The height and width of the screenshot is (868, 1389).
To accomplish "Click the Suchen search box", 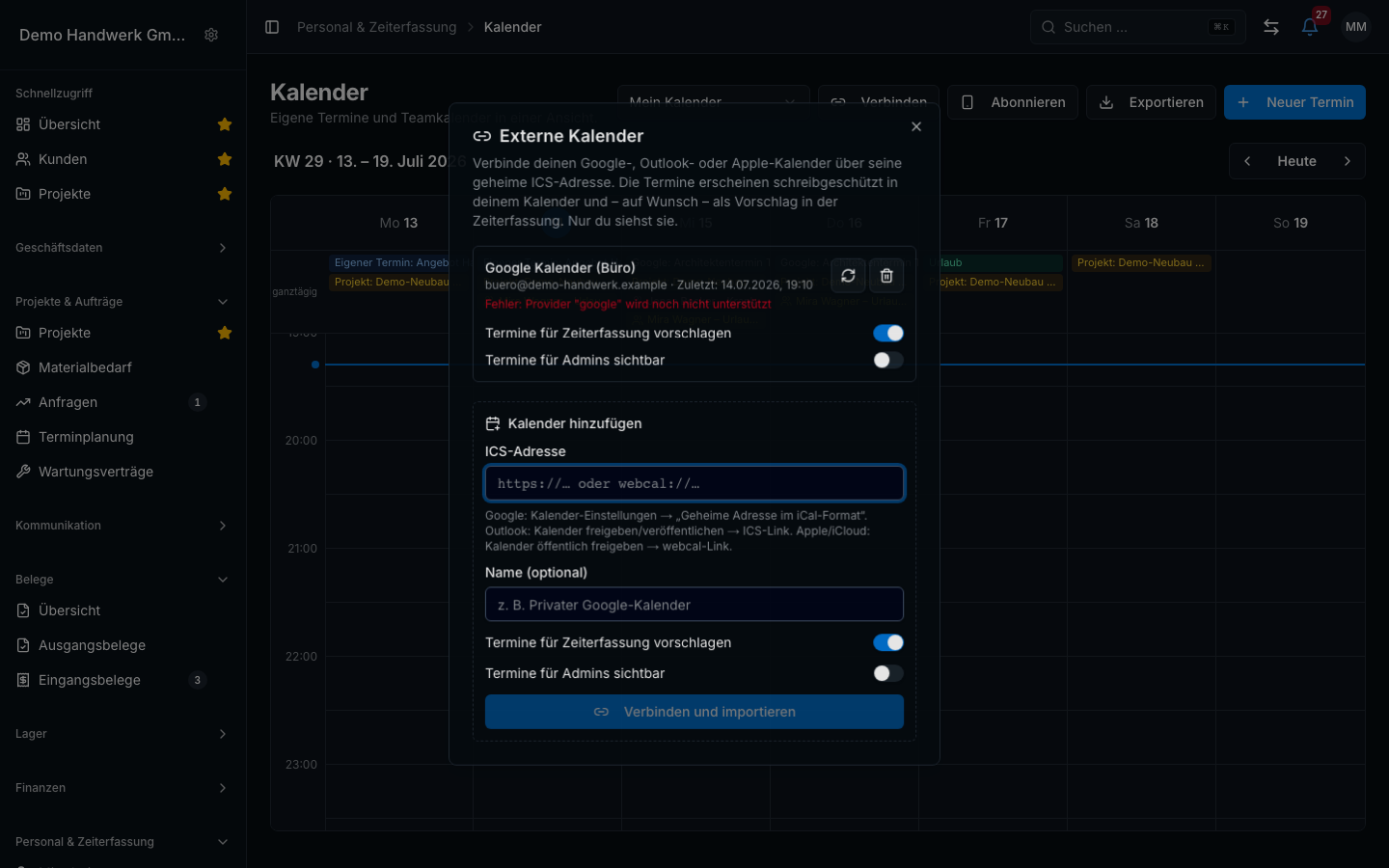I will pyautogui.click(x=1138, y=27).
